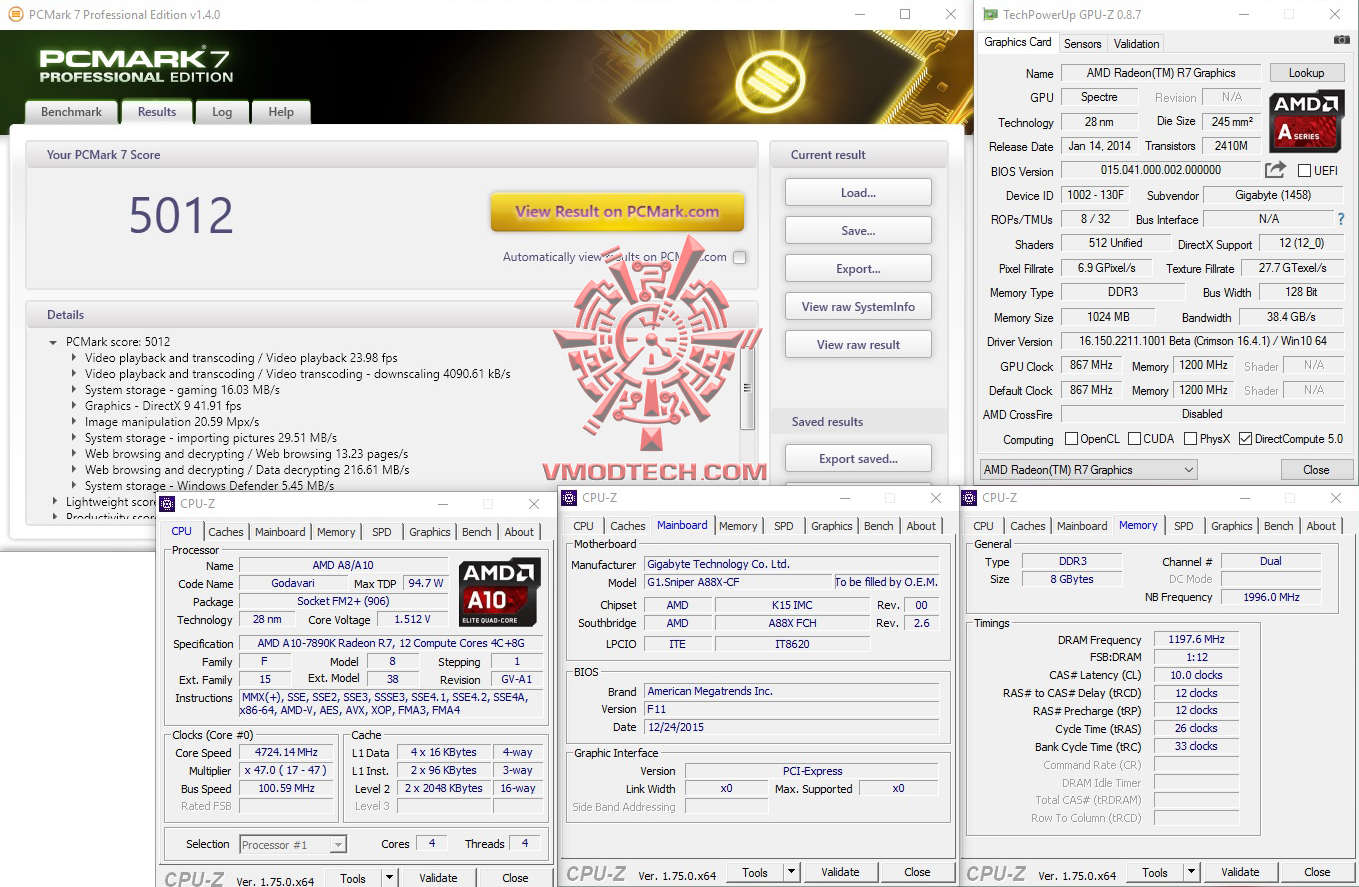Open the Processor #1 selection dropdown
This screenshot has height=887, width=1359.
point(293,844)
